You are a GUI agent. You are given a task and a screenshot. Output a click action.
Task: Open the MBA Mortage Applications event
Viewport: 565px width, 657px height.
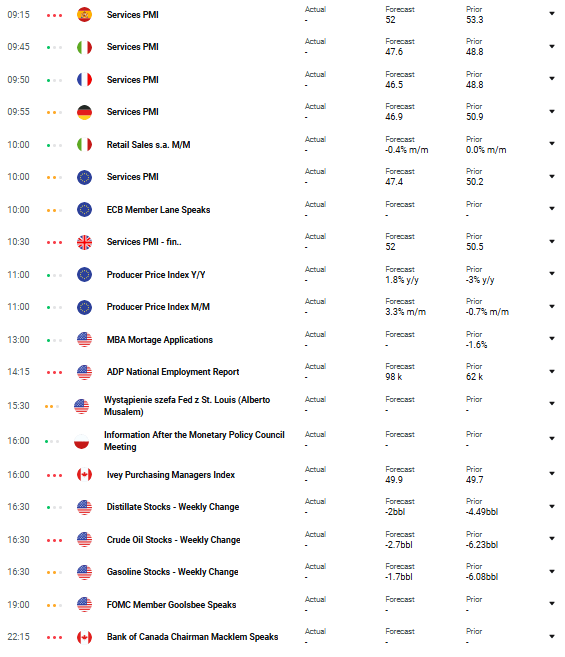[160, 340]
